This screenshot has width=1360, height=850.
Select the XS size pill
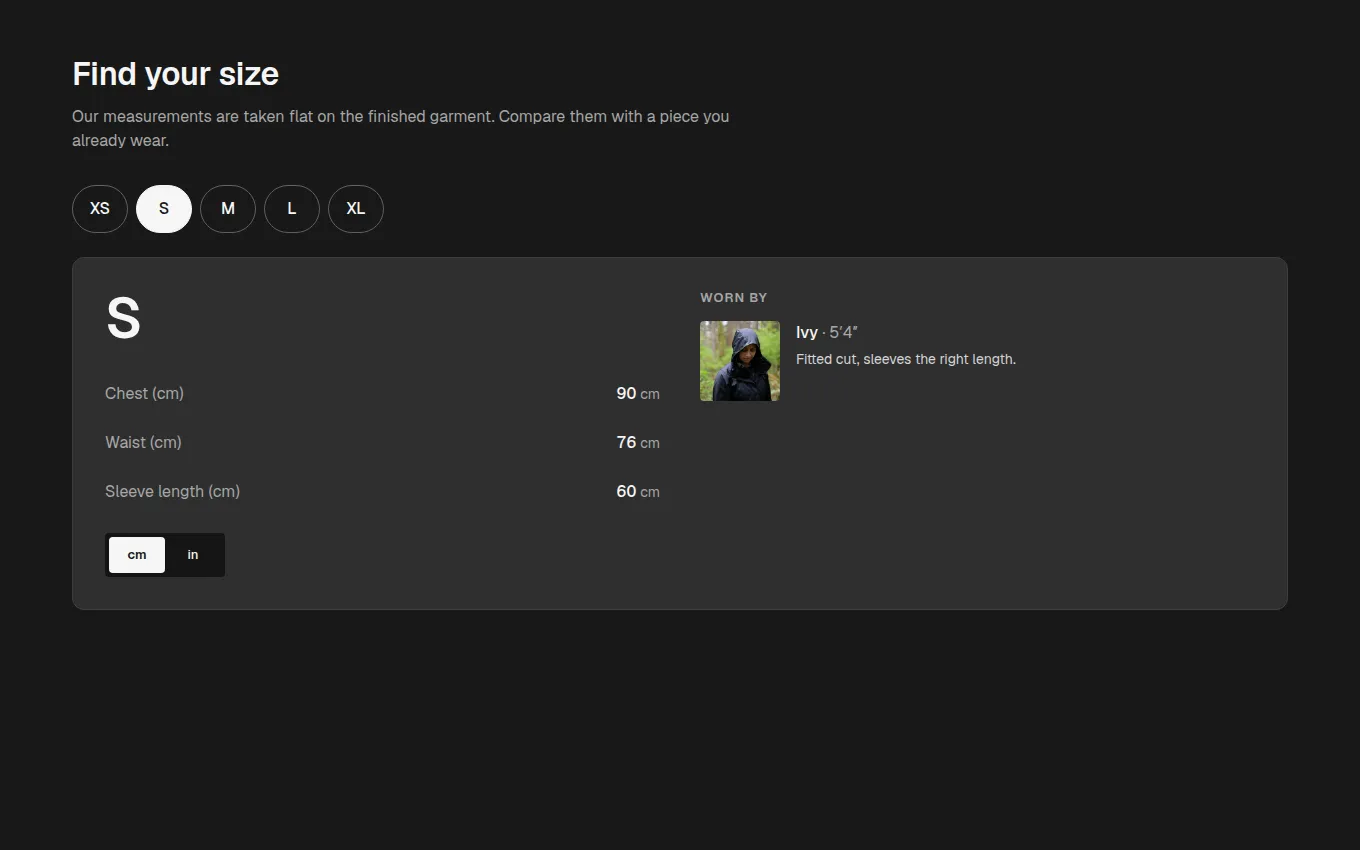click(x=100, y=209)
